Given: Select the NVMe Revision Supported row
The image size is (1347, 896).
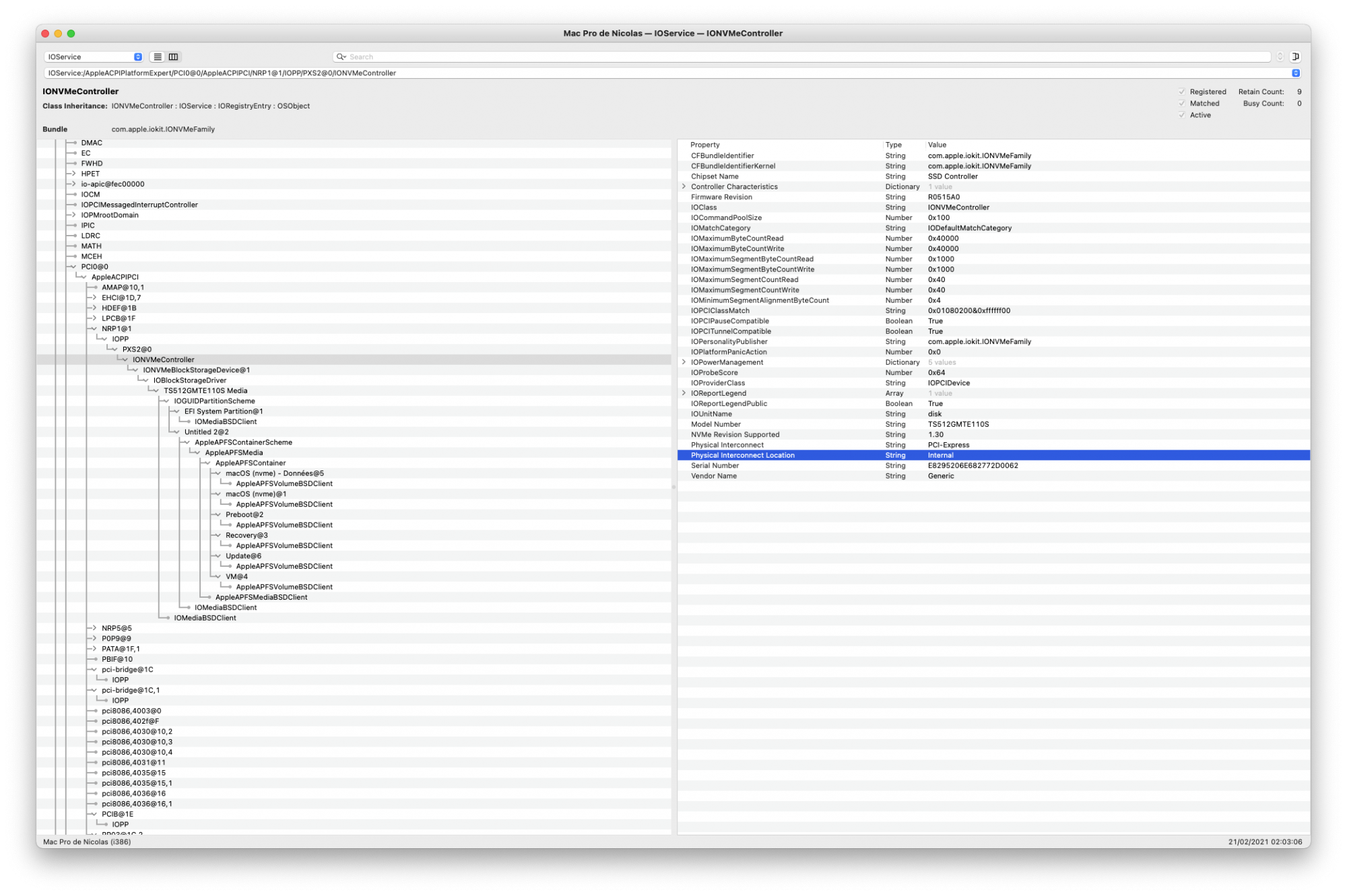Looking at the screenshot, I should 993,435.
